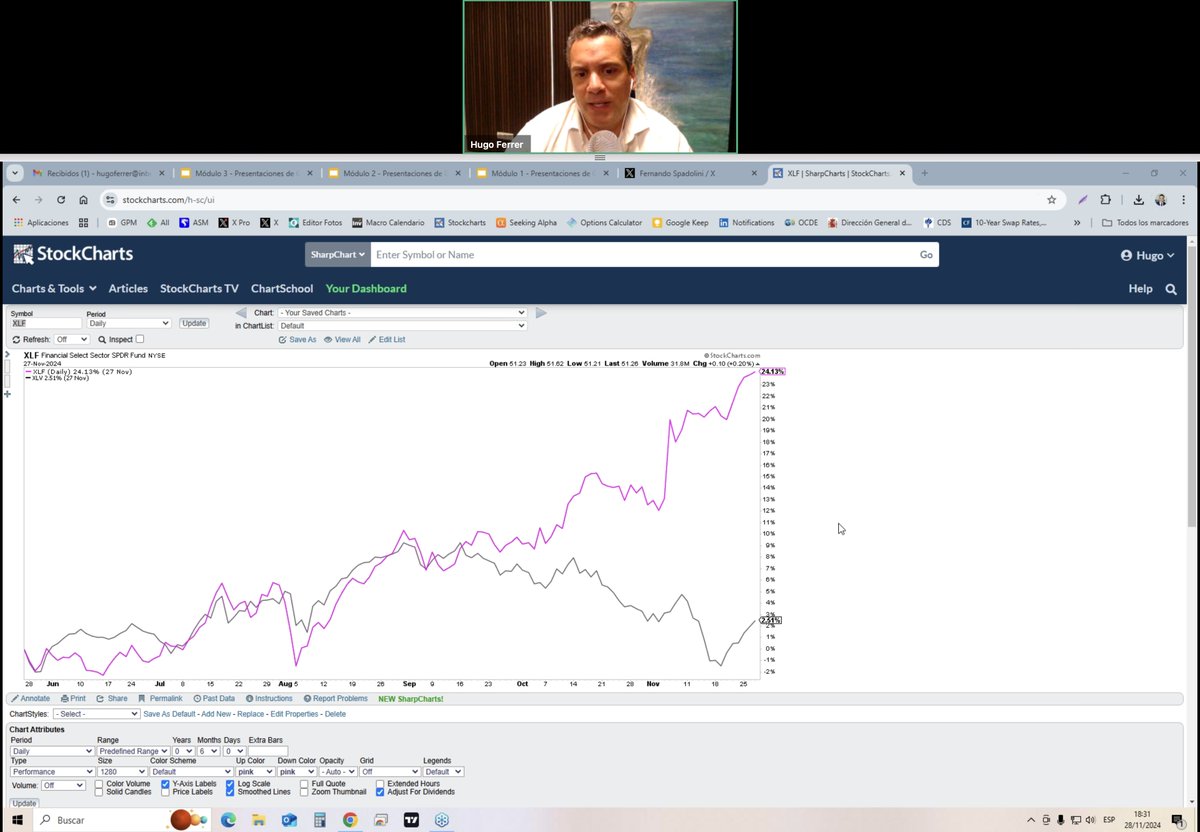
Task: Uncheck Y-Axis Labels
Action: point(165,784)
